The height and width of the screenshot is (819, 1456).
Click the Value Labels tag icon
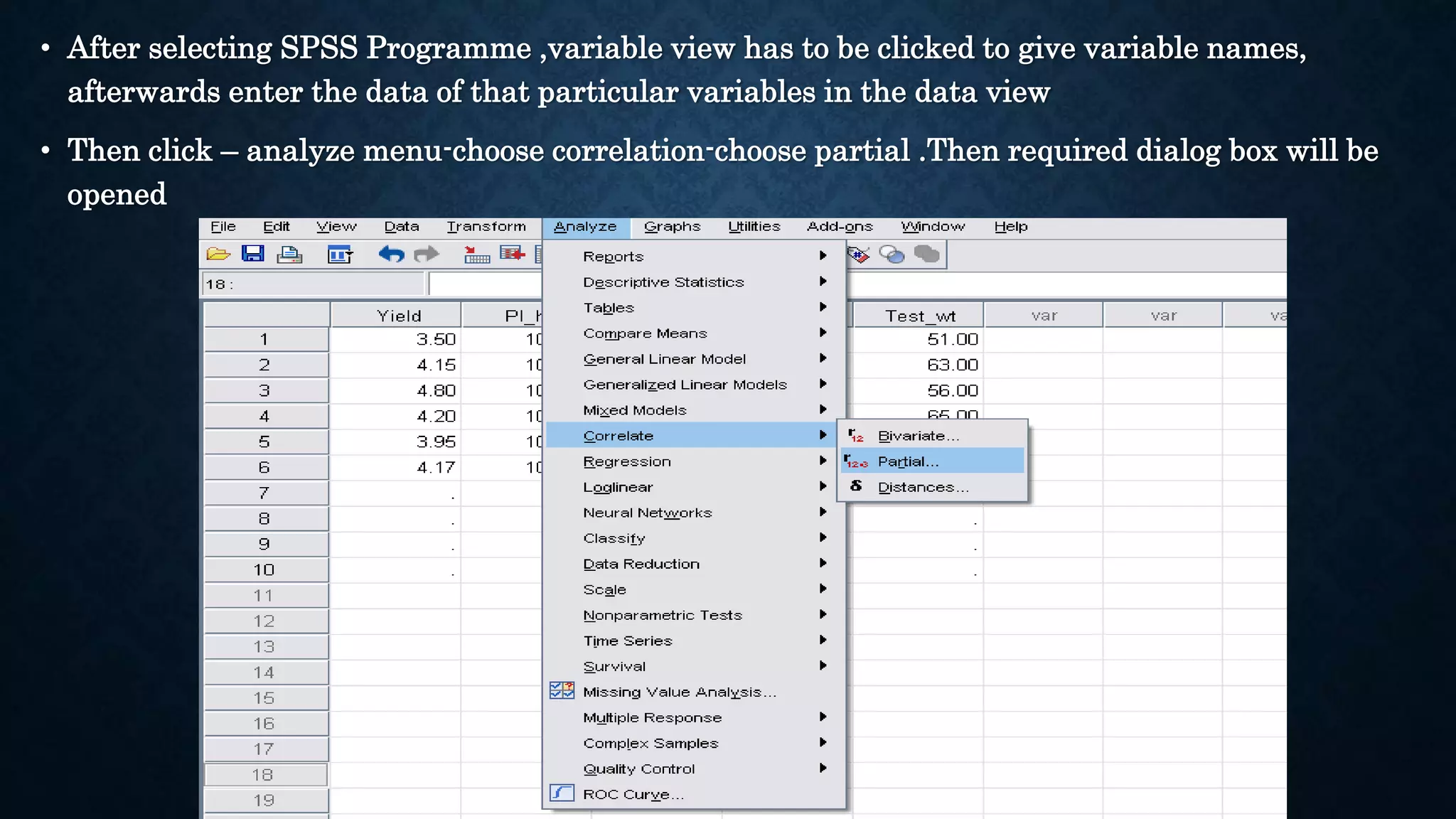(x=858, y=254)
